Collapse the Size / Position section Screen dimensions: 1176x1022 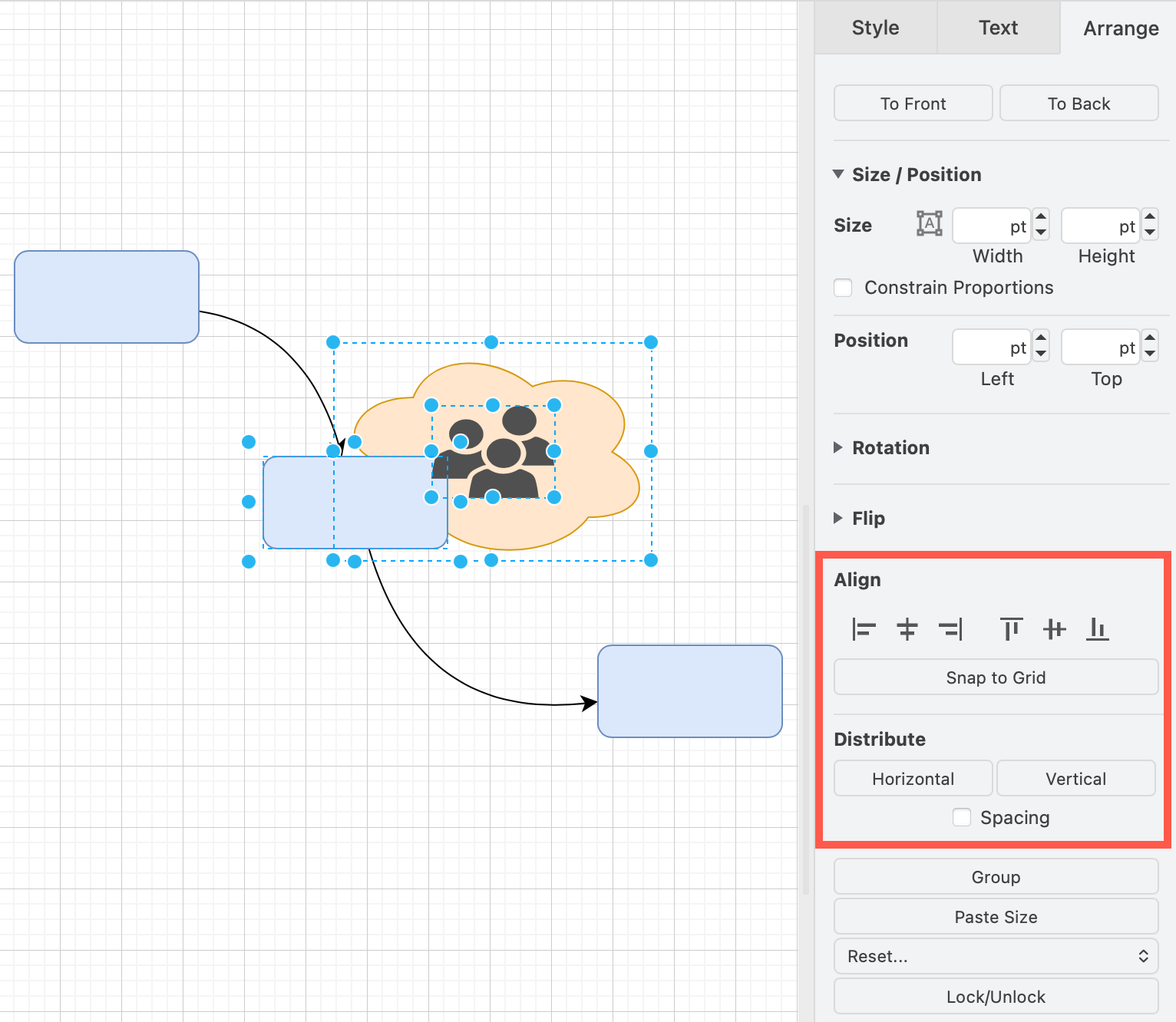pos(838,174)
